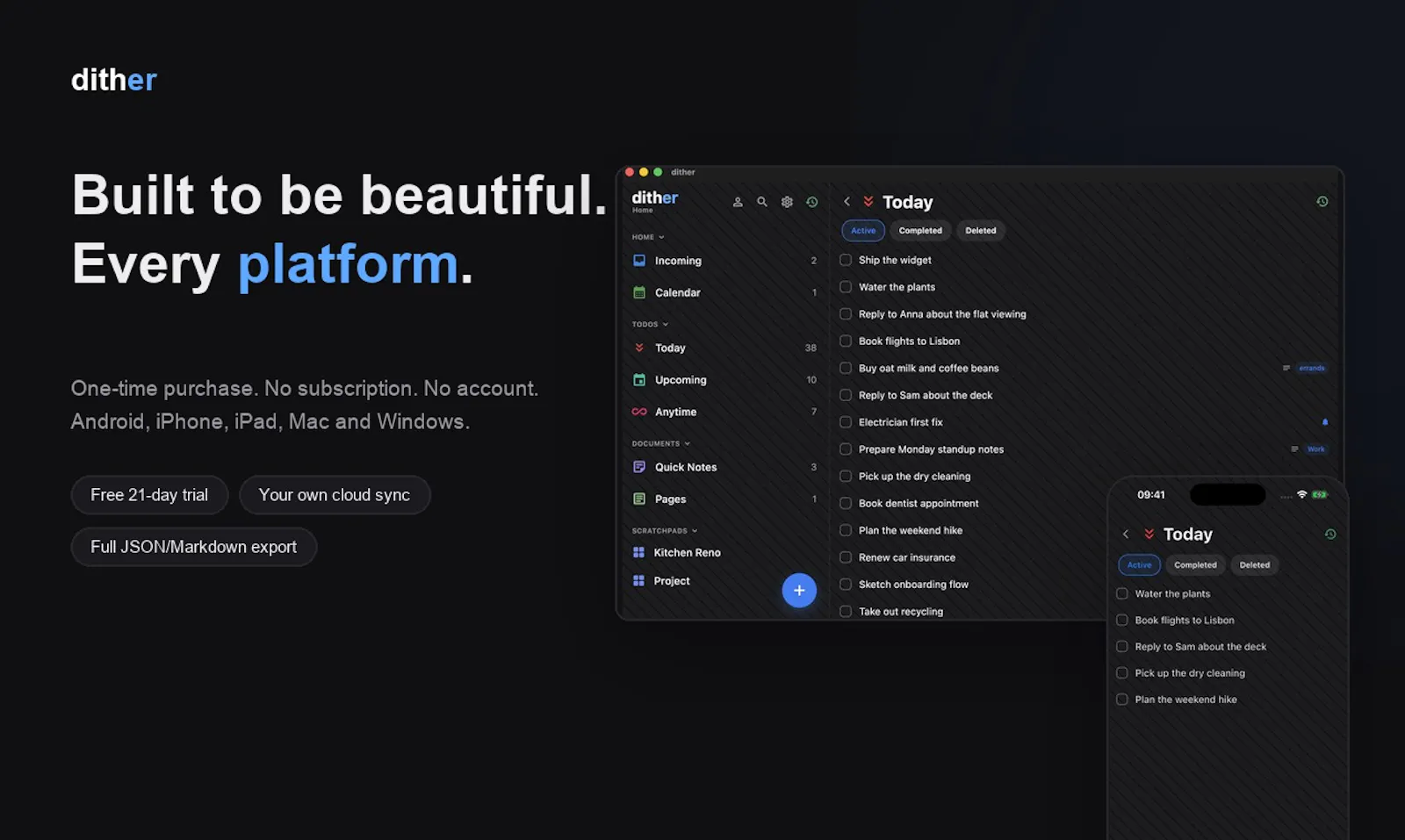Collapse the HOME section chevron
This screenshot has width=1405, height=840.
[661, 237]
